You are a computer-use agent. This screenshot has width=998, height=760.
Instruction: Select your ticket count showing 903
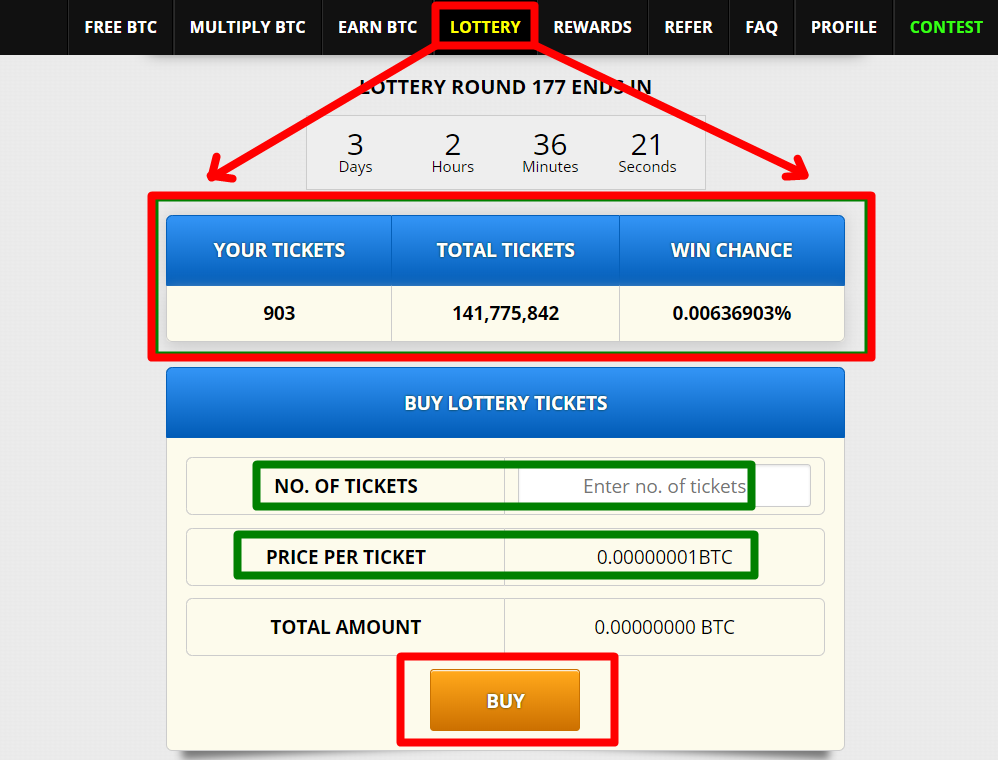(278, 313)
